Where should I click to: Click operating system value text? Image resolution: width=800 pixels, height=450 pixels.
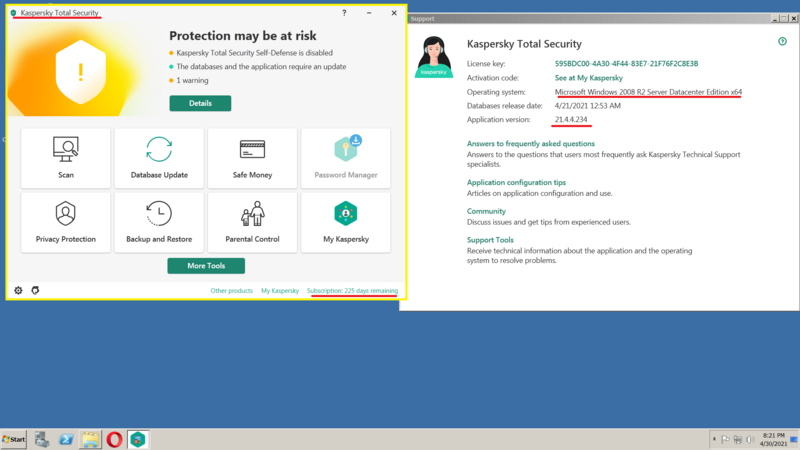pos(648,92)
